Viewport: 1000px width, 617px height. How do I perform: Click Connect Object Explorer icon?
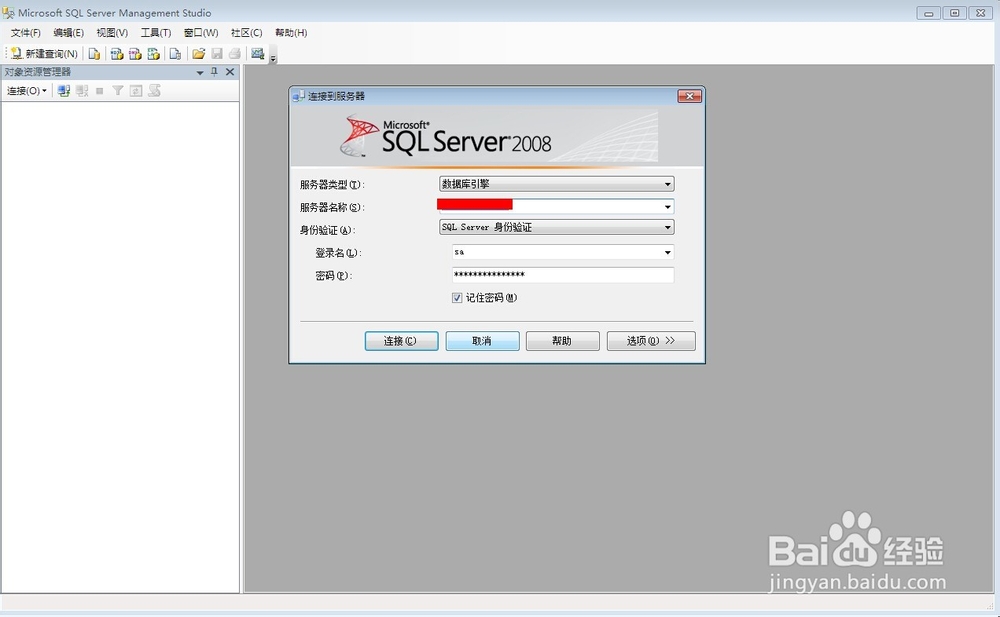[x=64, y=91]
